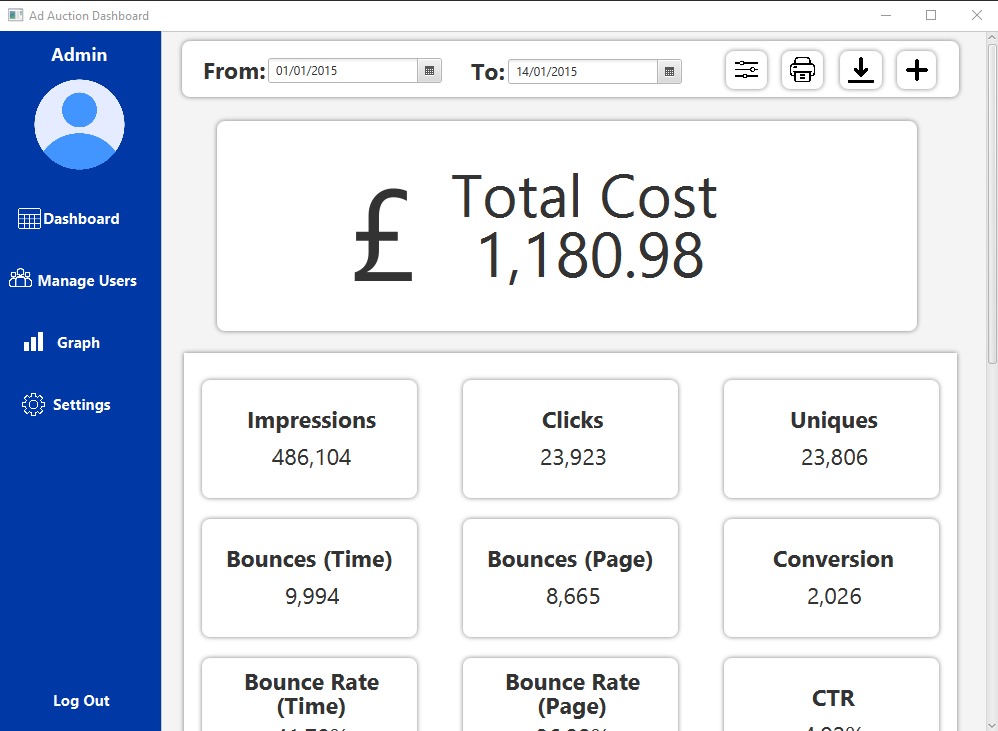998x731 pixels.
Task: Click the Graph bar chart icon
Action: coord(34,343)
